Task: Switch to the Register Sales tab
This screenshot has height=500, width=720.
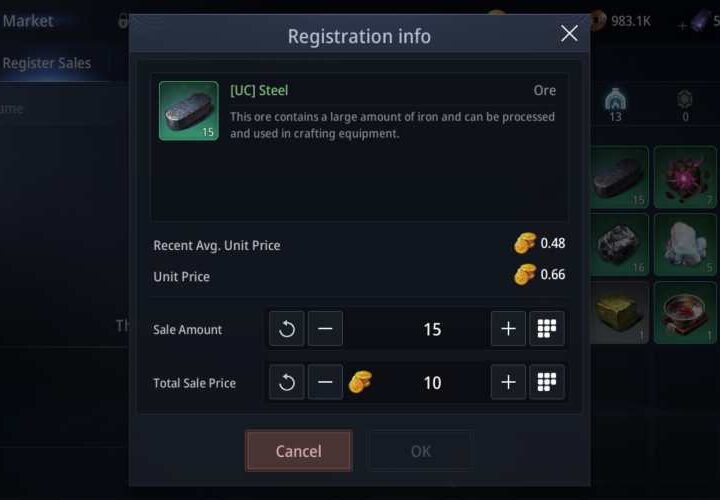Action: tap(47, 63)
